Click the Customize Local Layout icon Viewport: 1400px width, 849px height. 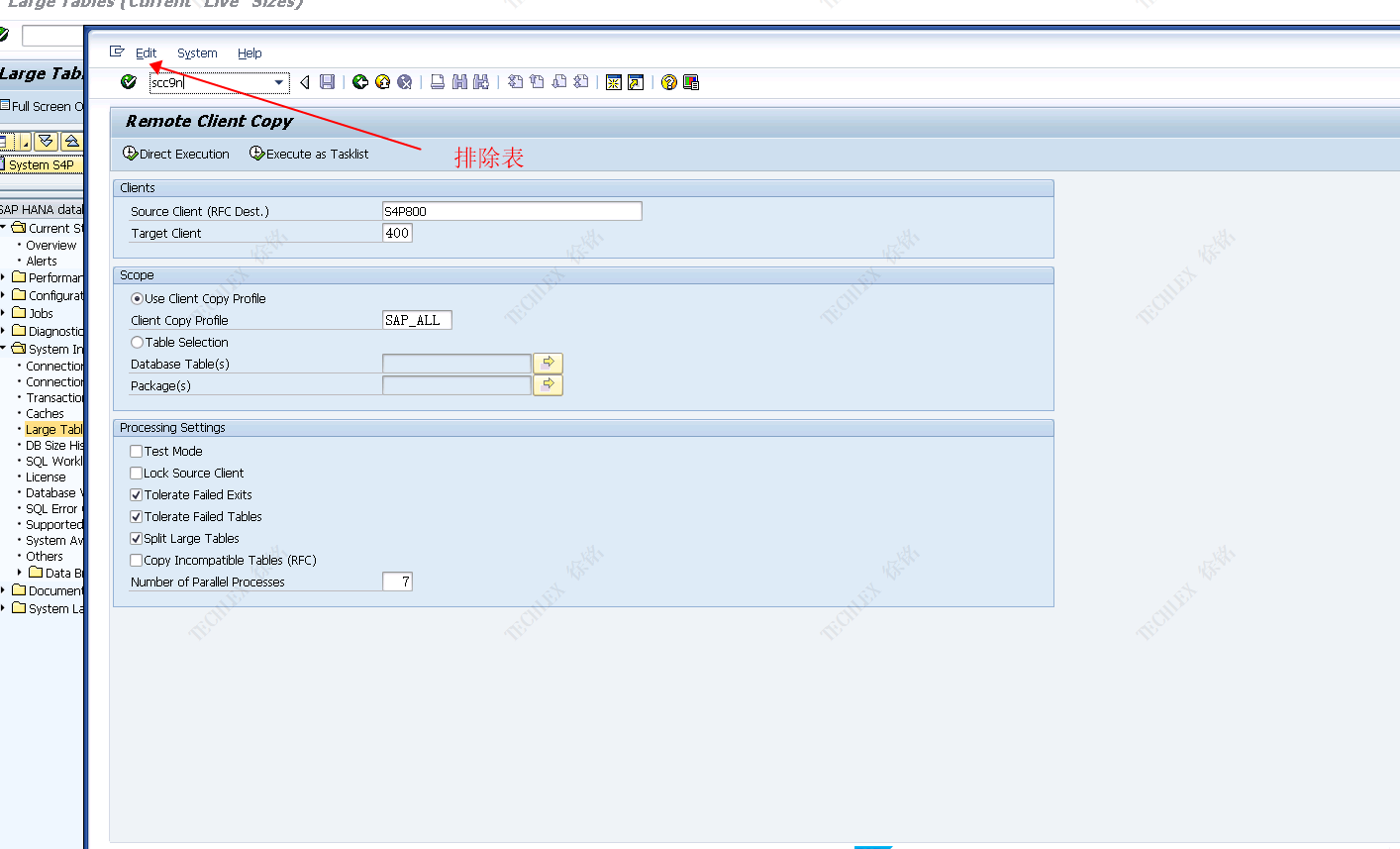[691, 82]
